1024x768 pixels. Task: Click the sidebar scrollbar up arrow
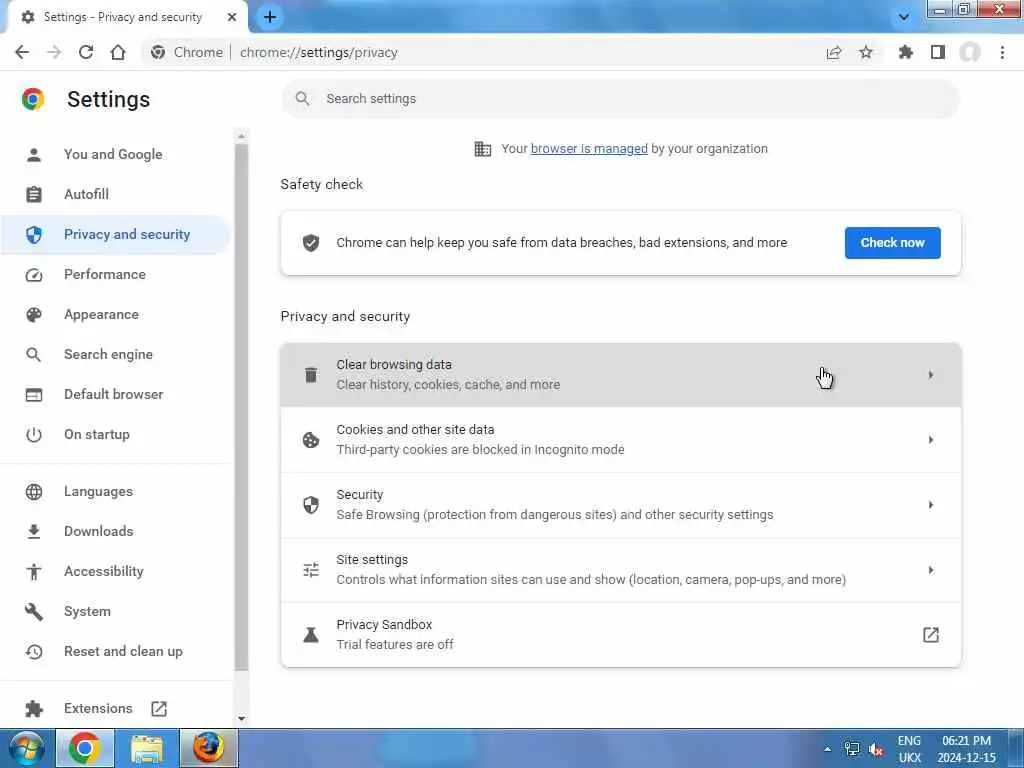click(x=242, y=136)
